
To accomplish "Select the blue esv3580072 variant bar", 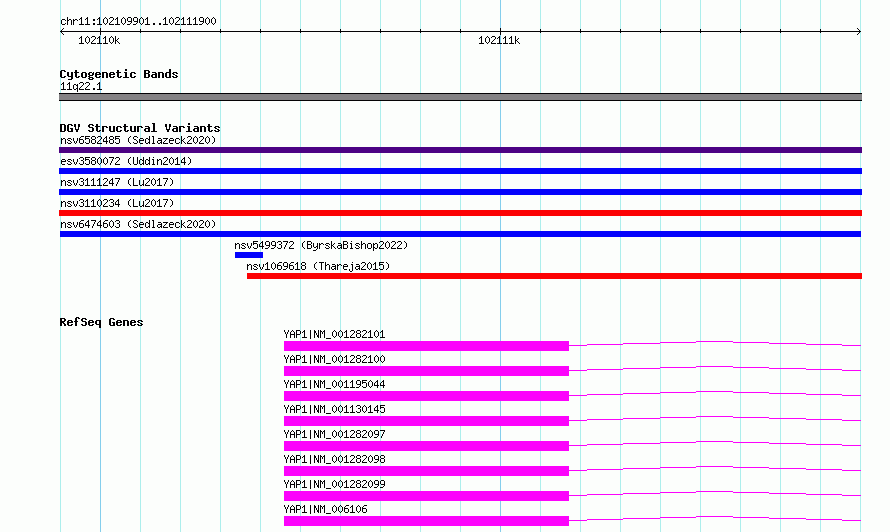I will point(460,171).
